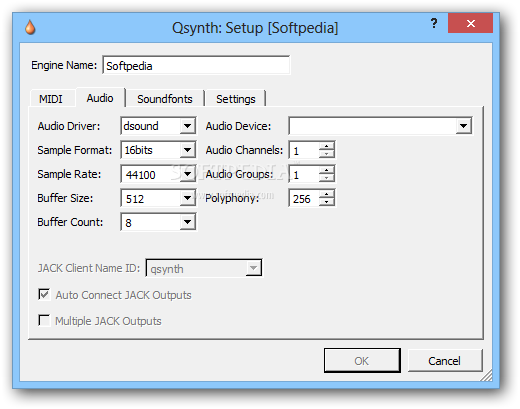The width and height of the screenshot is (520, 409).
Task: Open the Soundfonts tab
Action: pos(165,99)
